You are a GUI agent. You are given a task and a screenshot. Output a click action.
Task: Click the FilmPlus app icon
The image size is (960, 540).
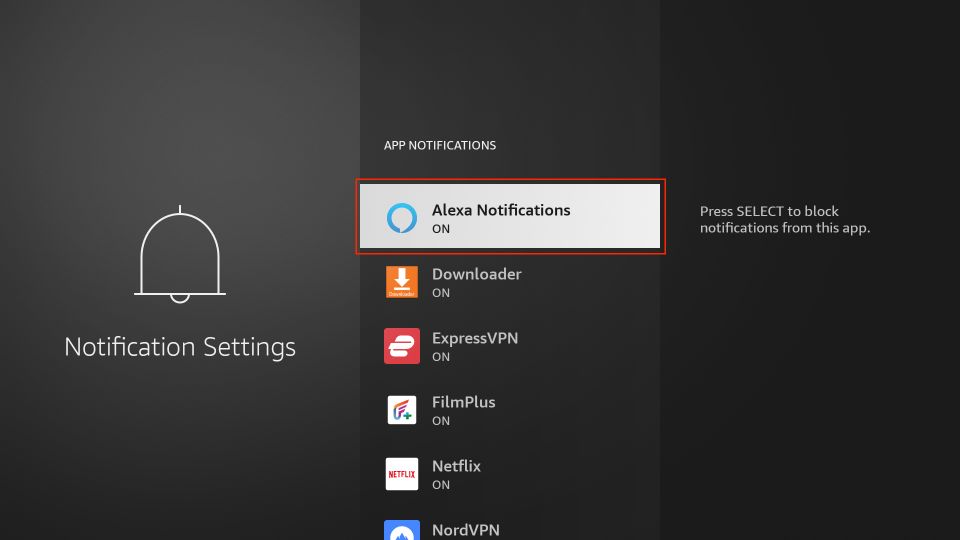[402, 410]
